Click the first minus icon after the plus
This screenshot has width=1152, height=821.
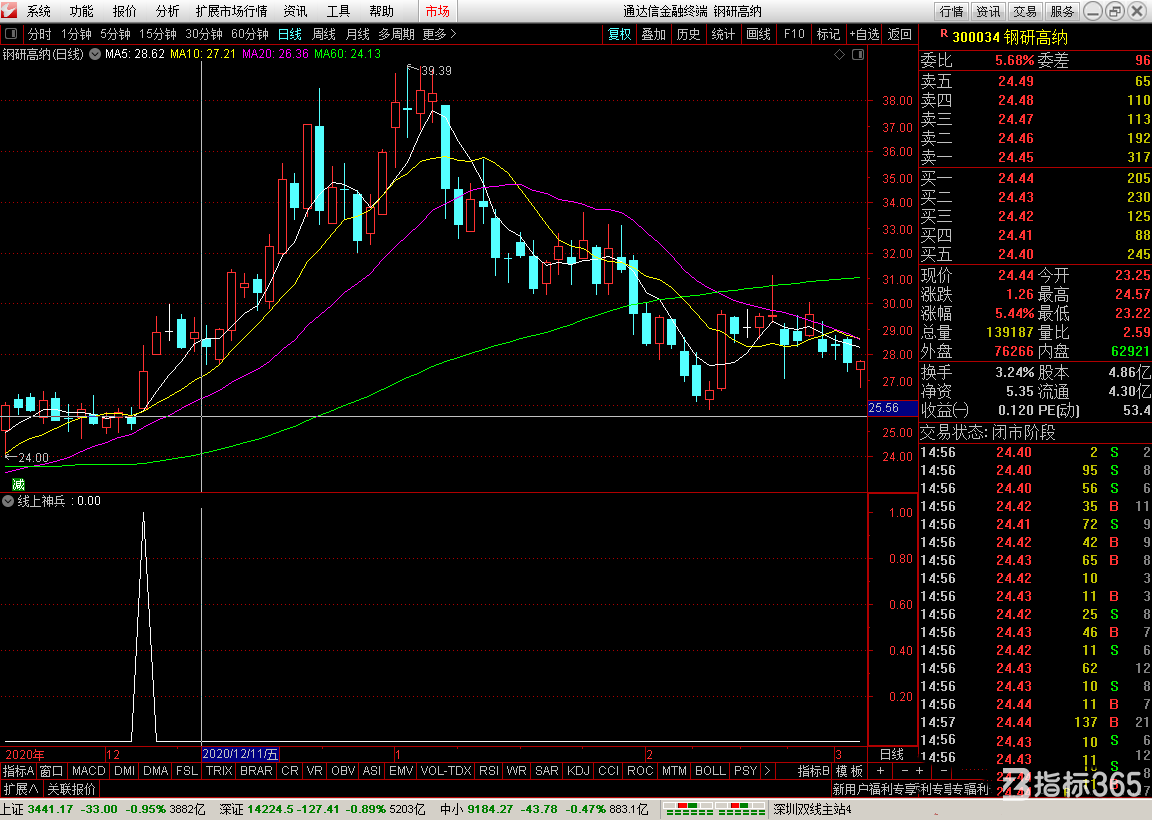[x=904, y=770]
